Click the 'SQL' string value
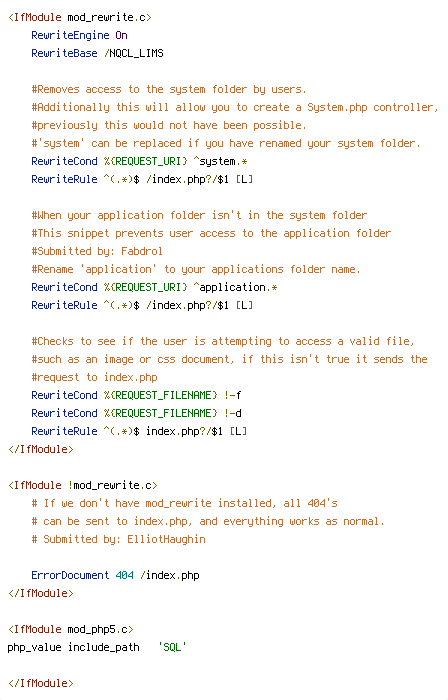This screenshot has width=448, height=700. [172, 647]
